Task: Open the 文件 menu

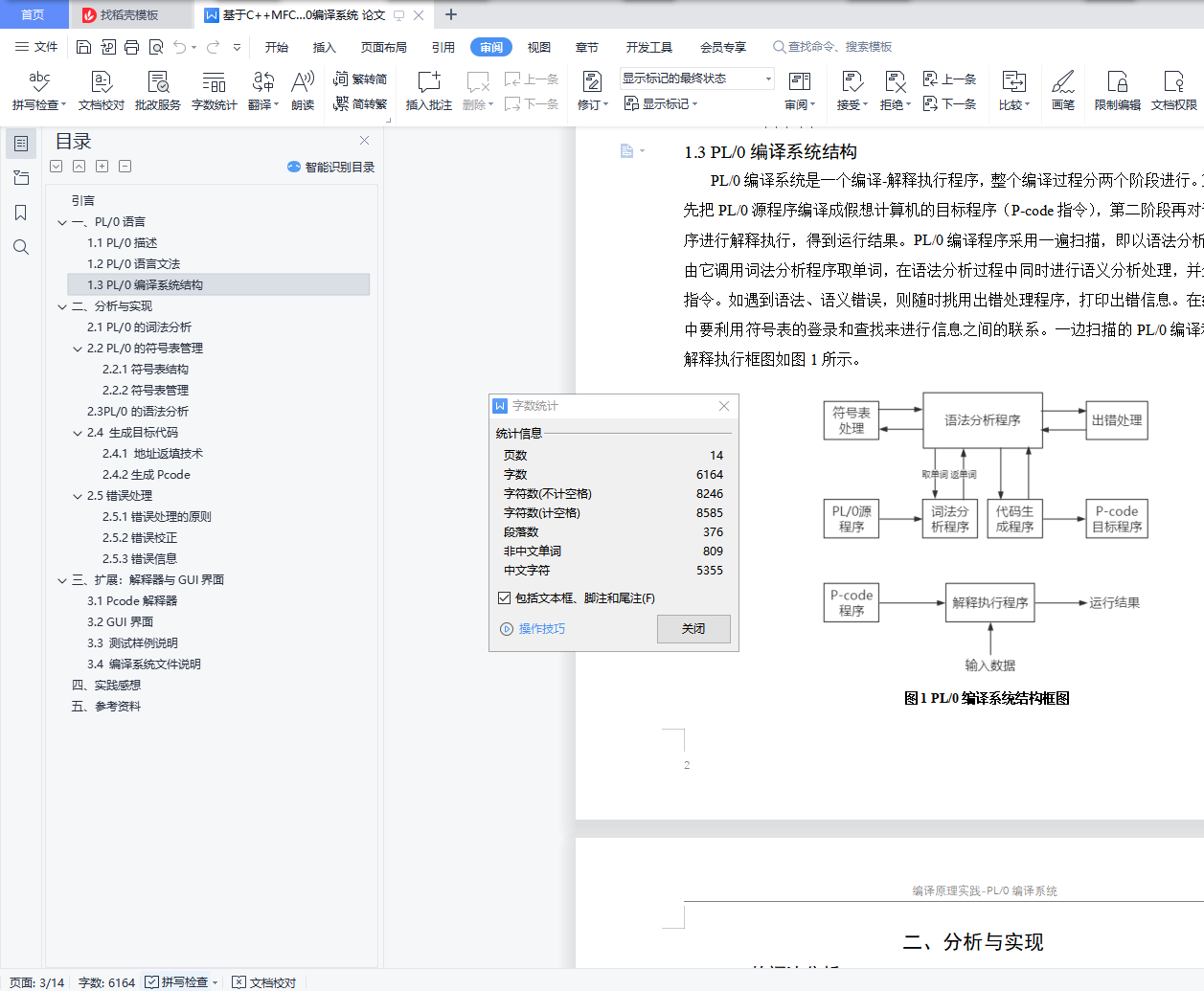Action: [36, 47]
